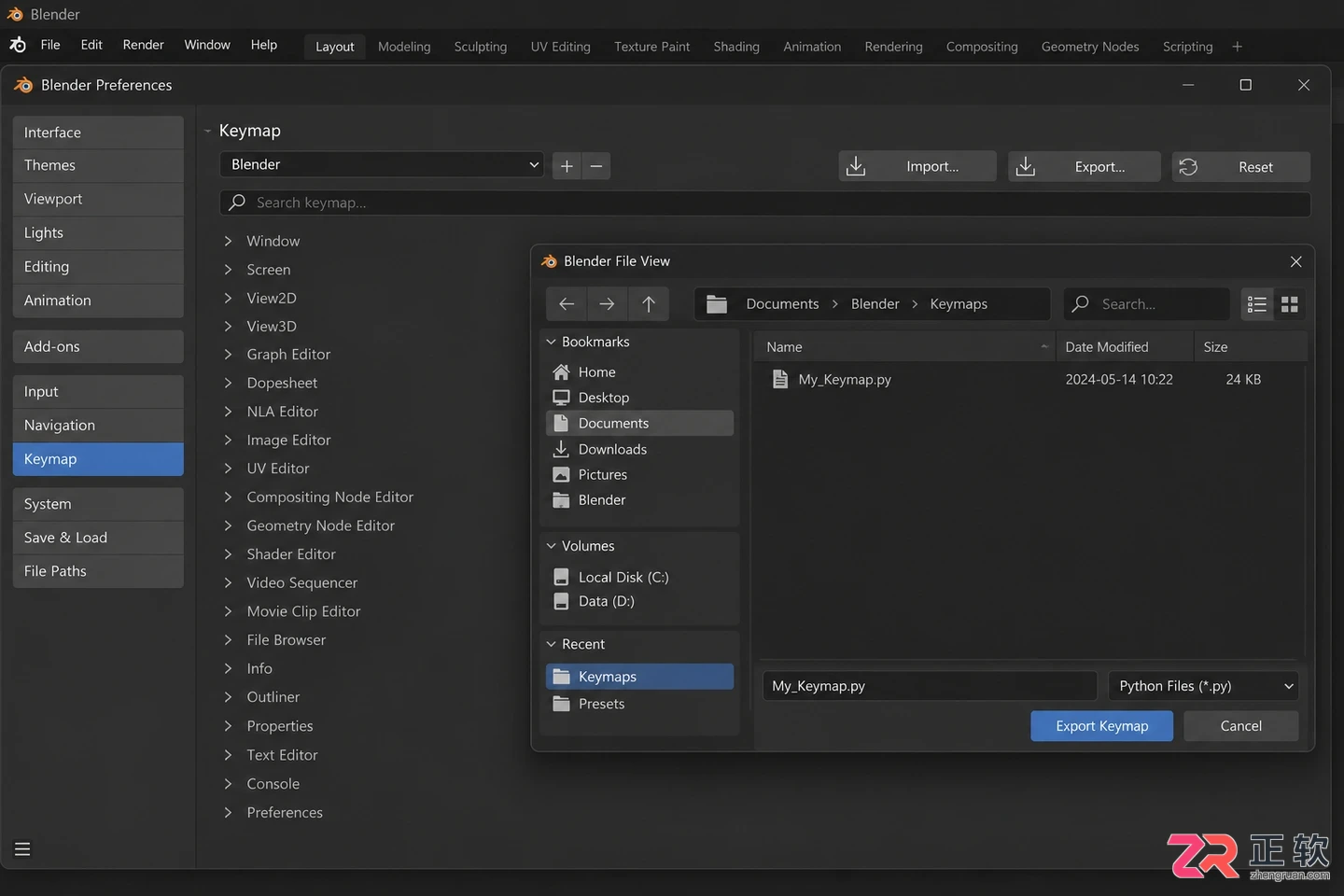Screen dimensions: 1344x896
Task: Go up to parent directory
Action: click(x=649, y=304)
